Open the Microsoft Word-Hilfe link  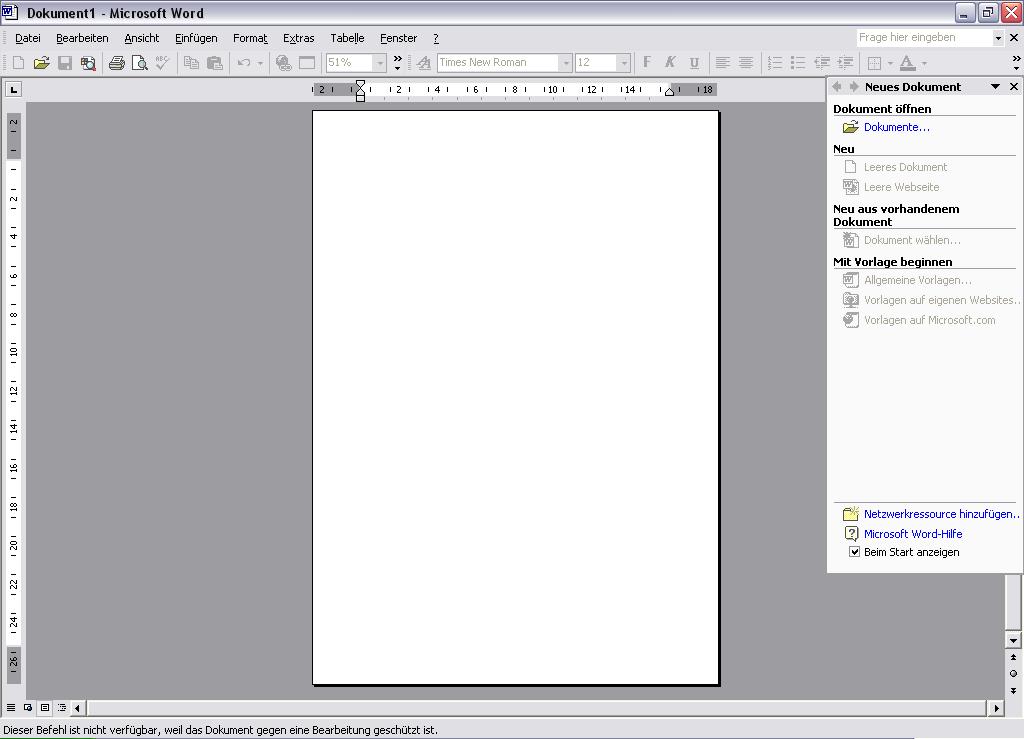pos(913,534)
